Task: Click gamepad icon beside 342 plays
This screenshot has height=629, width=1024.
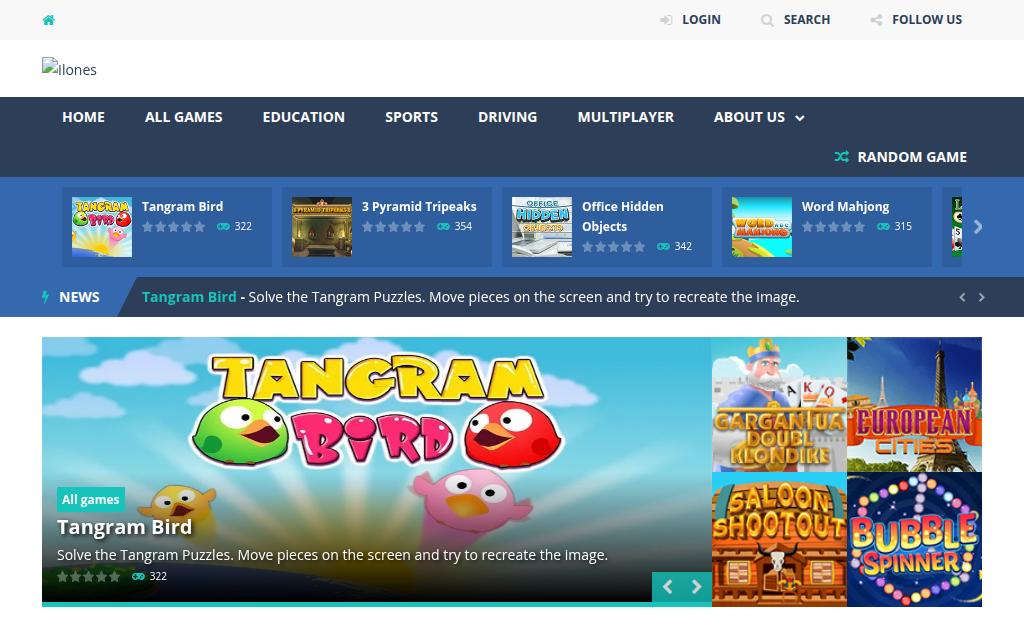Action: coord(664,247)
